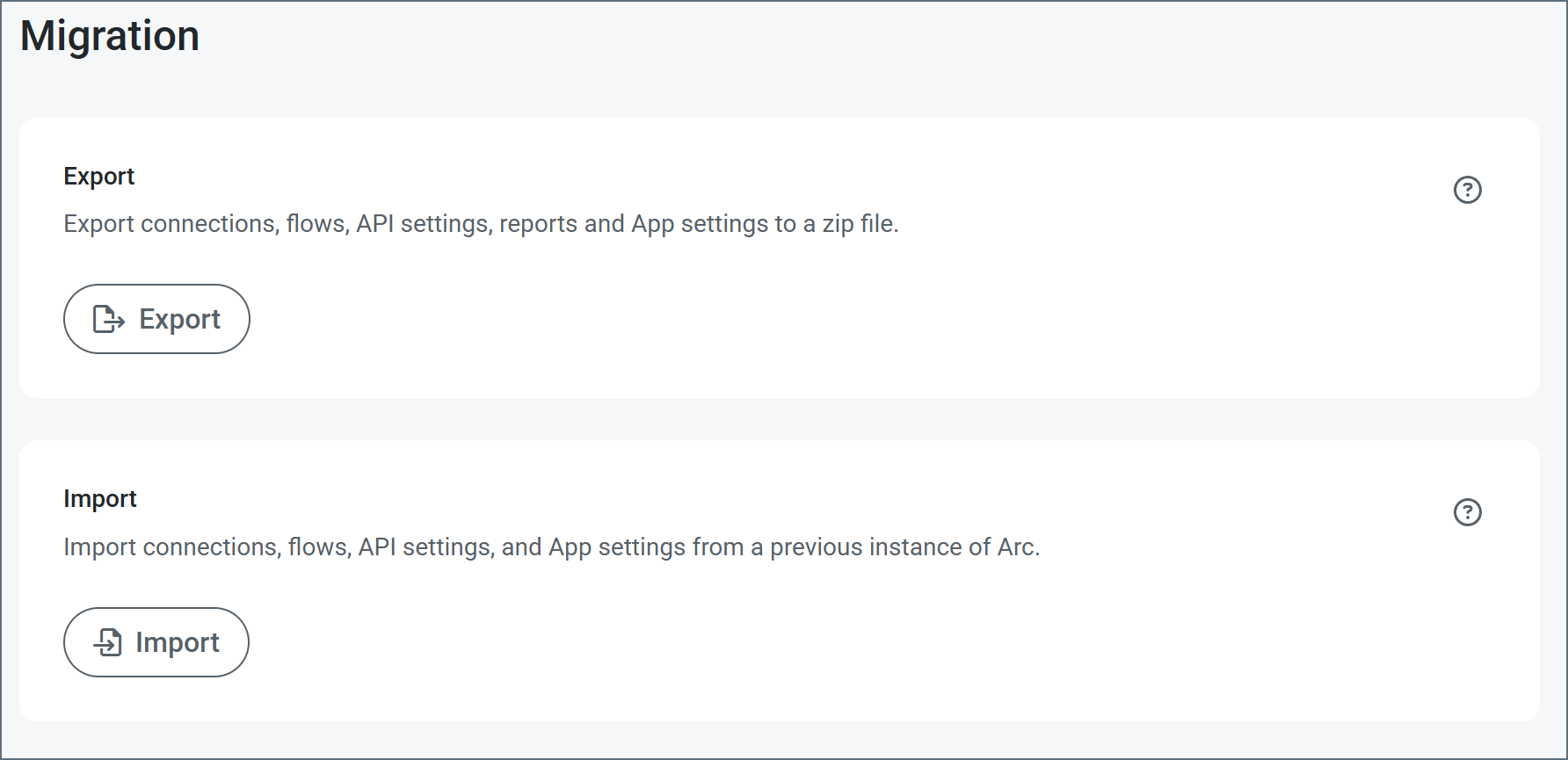Screen dimensions: 1568x760
Task: Select the question mark icon beside Export heading
Action: [1467, 190]
